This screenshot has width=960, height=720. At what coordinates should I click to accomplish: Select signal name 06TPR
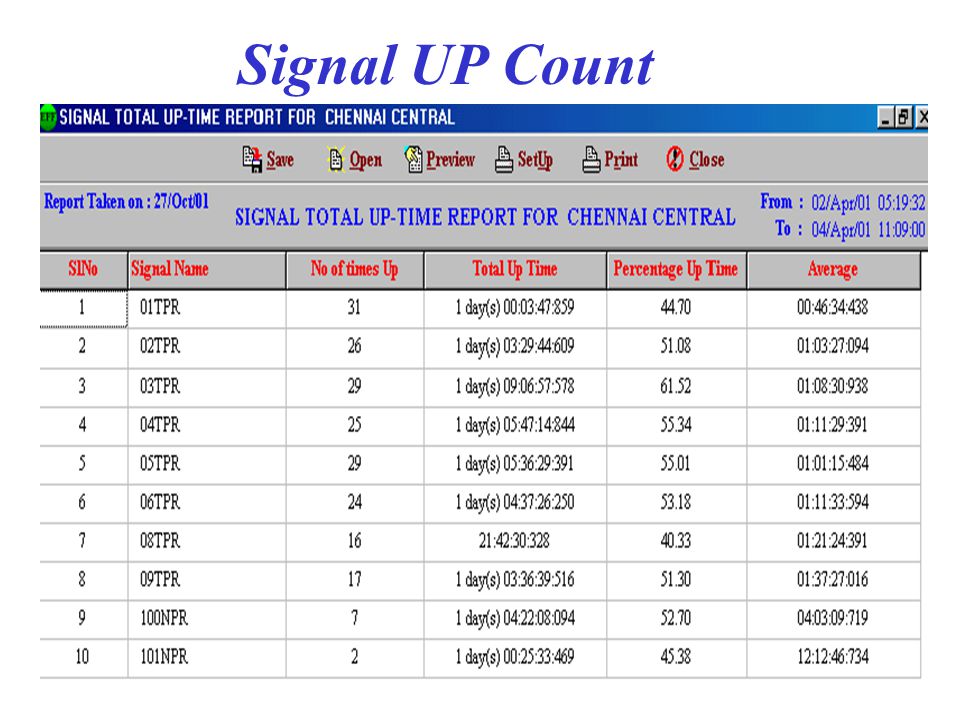[160, 503]
